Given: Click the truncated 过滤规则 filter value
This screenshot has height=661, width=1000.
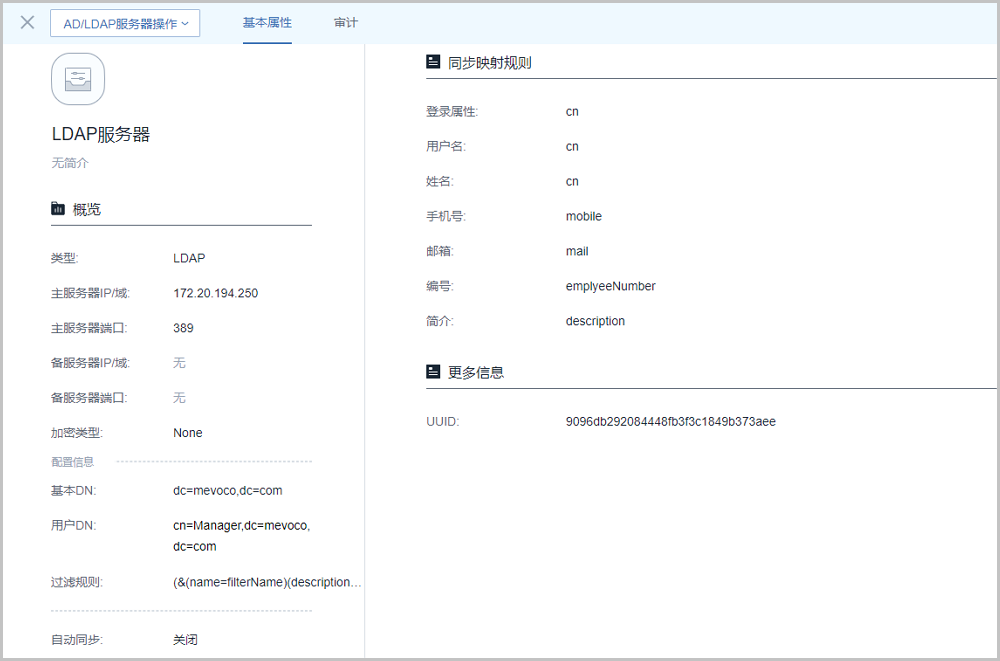Looking at the screenshot, I should [x=267, y=582].
